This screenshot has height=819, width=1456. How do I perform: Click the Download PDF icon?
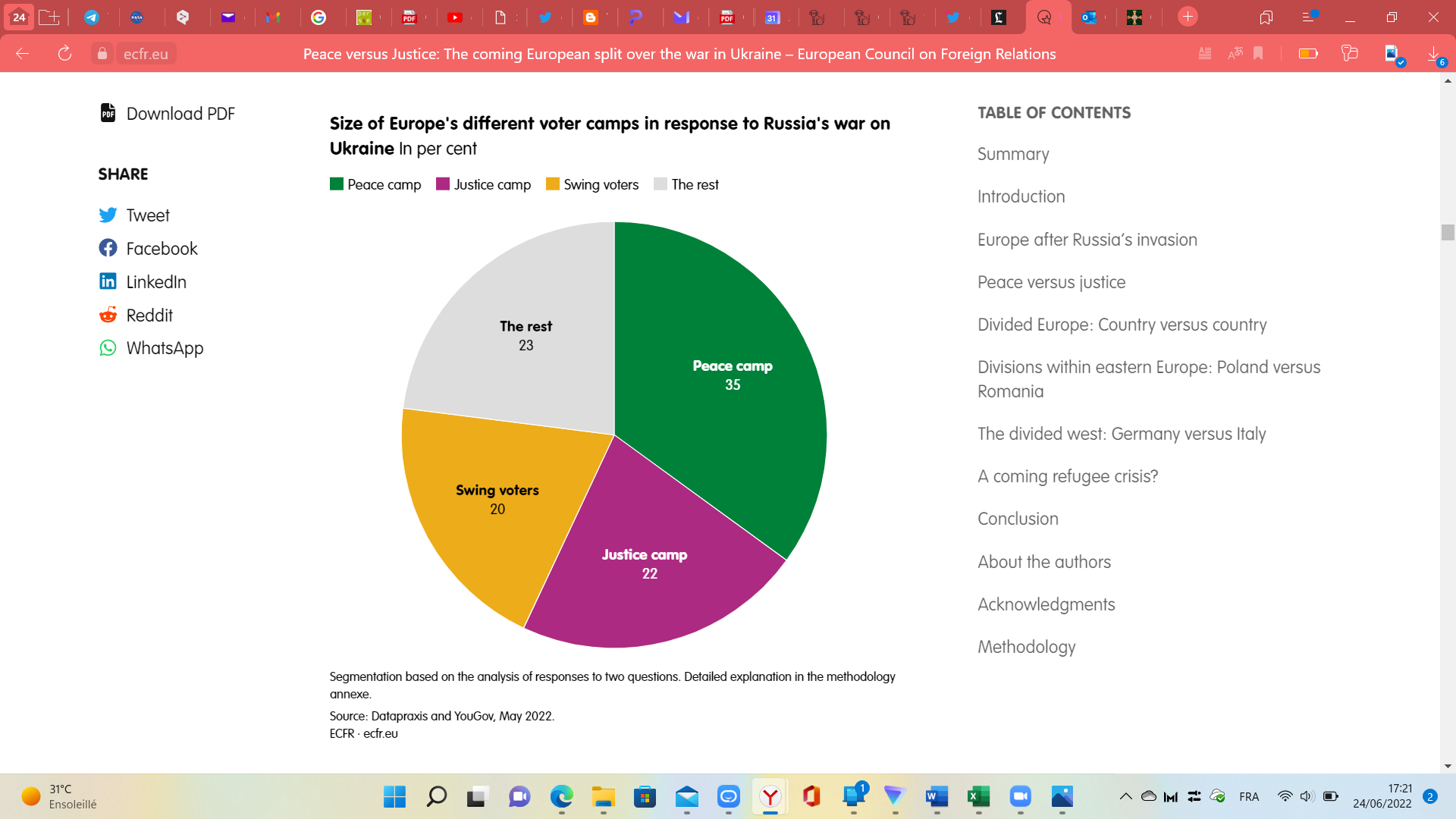click(x=108, y=113)
